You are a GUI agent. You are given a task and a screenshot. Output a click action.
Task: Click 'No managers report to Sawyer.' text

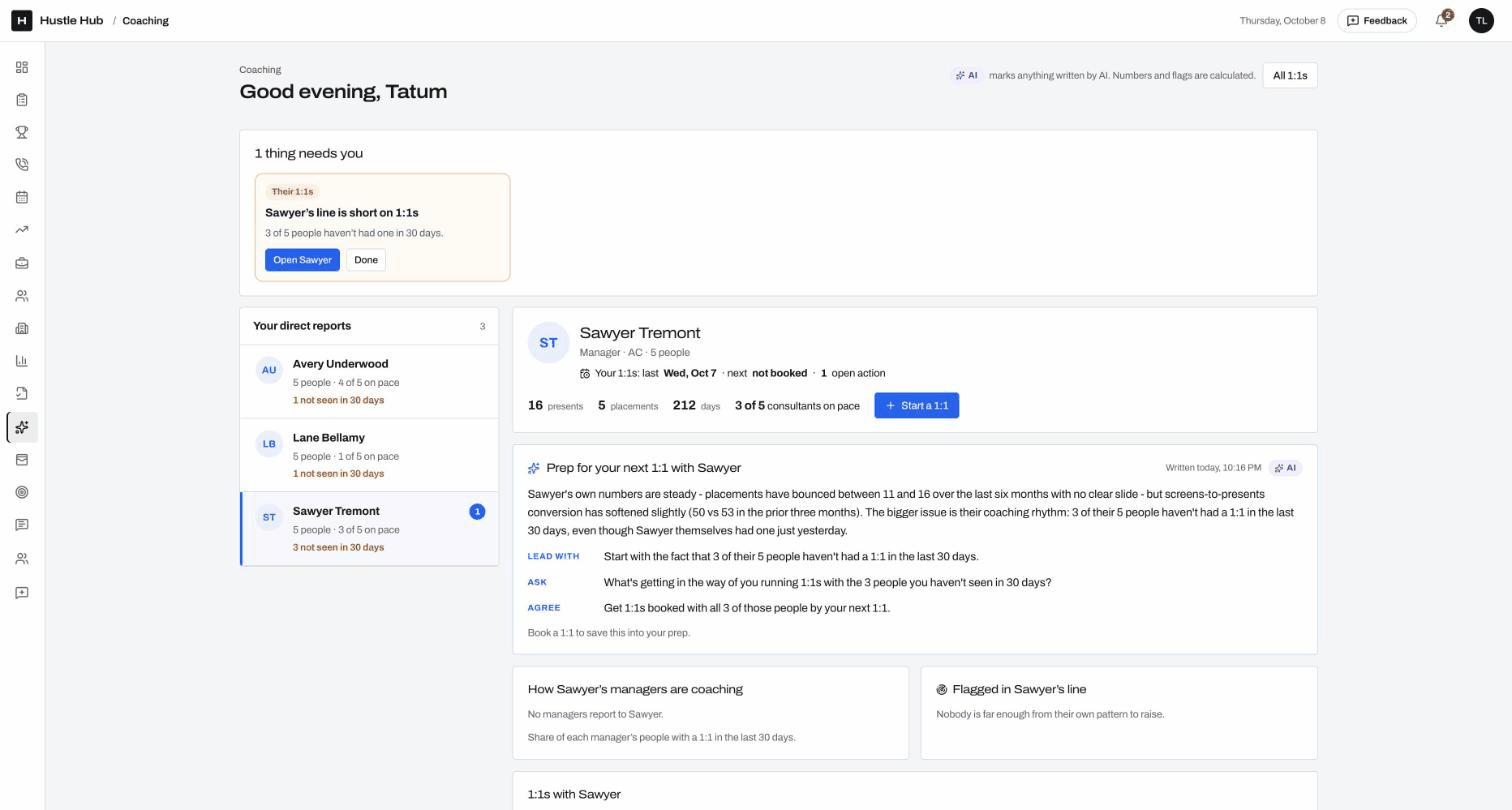pyautogui.click(x=595, y=715)
